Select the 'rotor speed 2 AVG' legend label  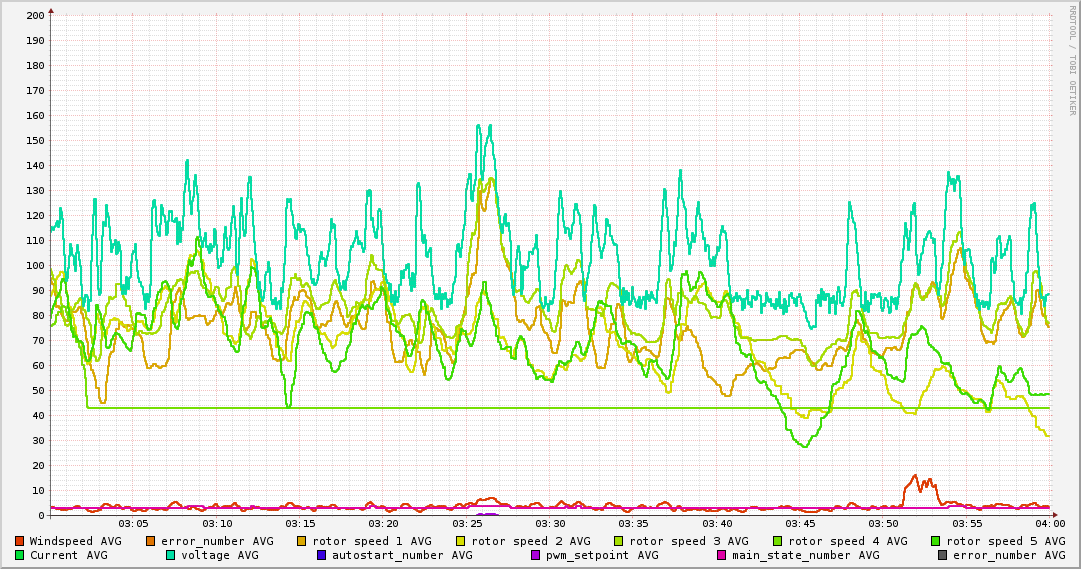pyautogui.click(x=531, y=541)
